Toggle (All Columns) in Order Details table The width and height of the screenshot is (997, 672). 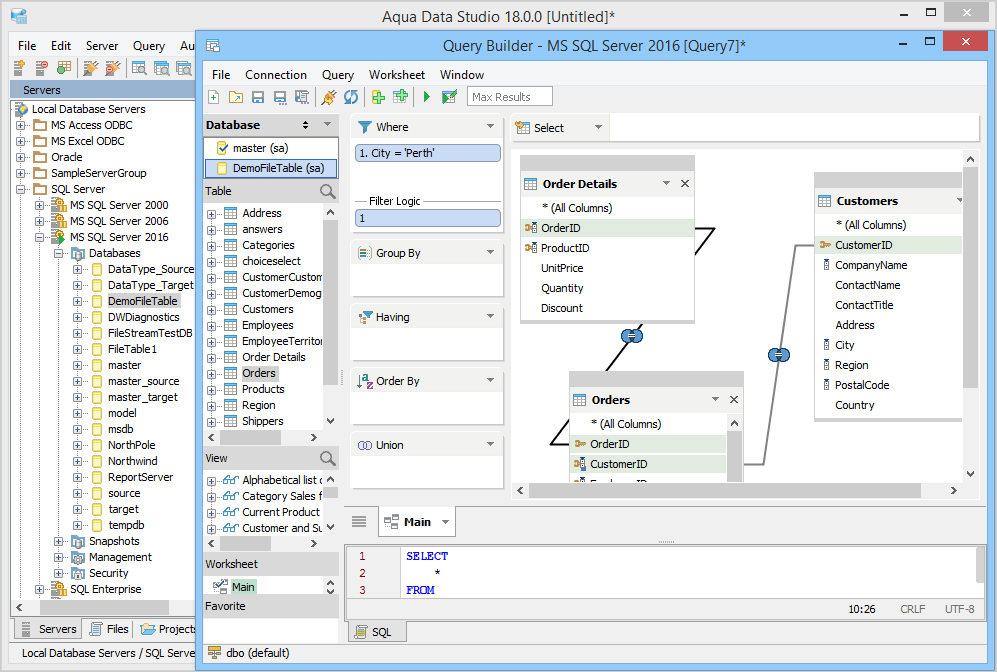[x=607, y=208]
